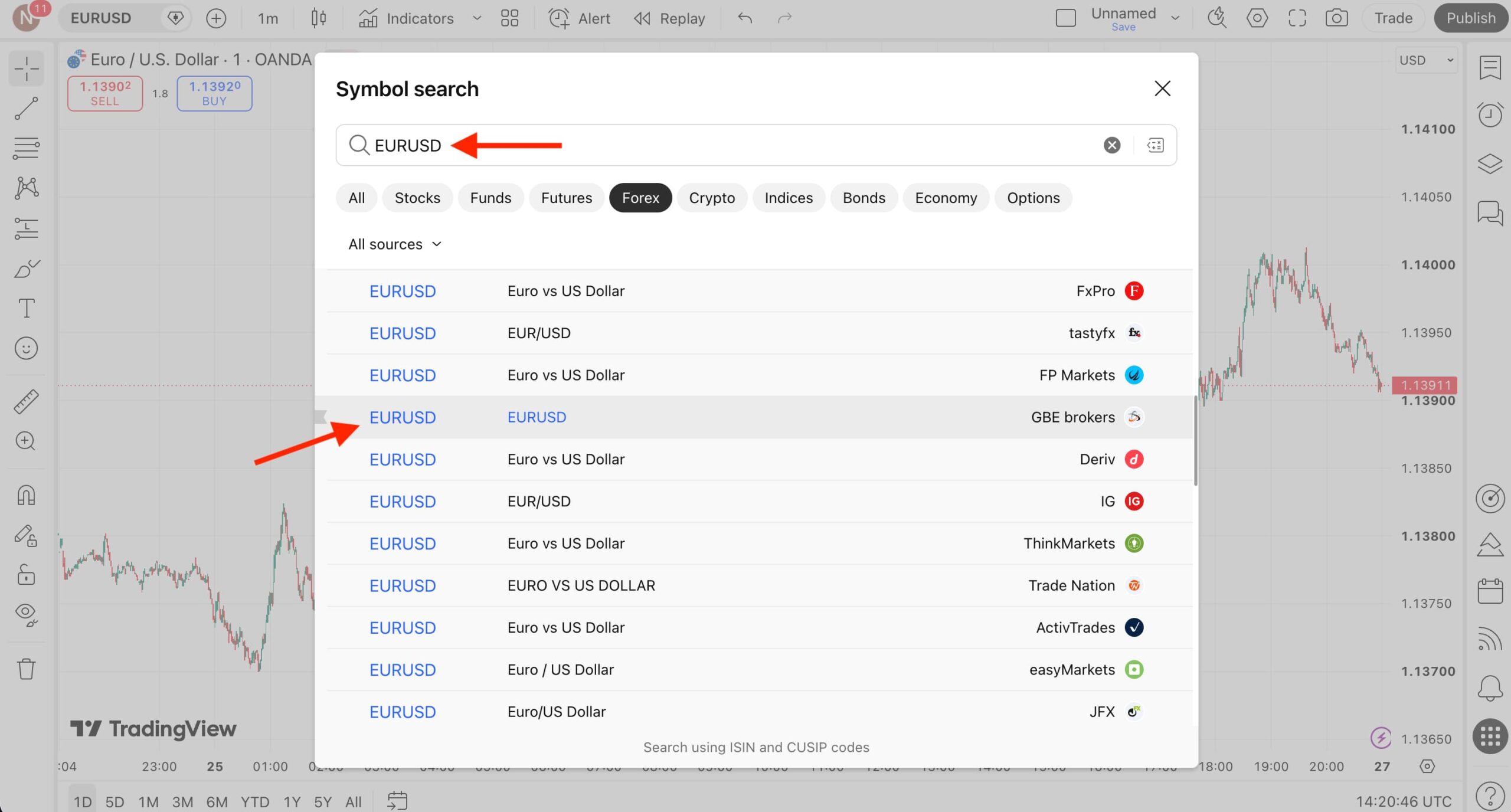Select the ruler measure tool

27,401
